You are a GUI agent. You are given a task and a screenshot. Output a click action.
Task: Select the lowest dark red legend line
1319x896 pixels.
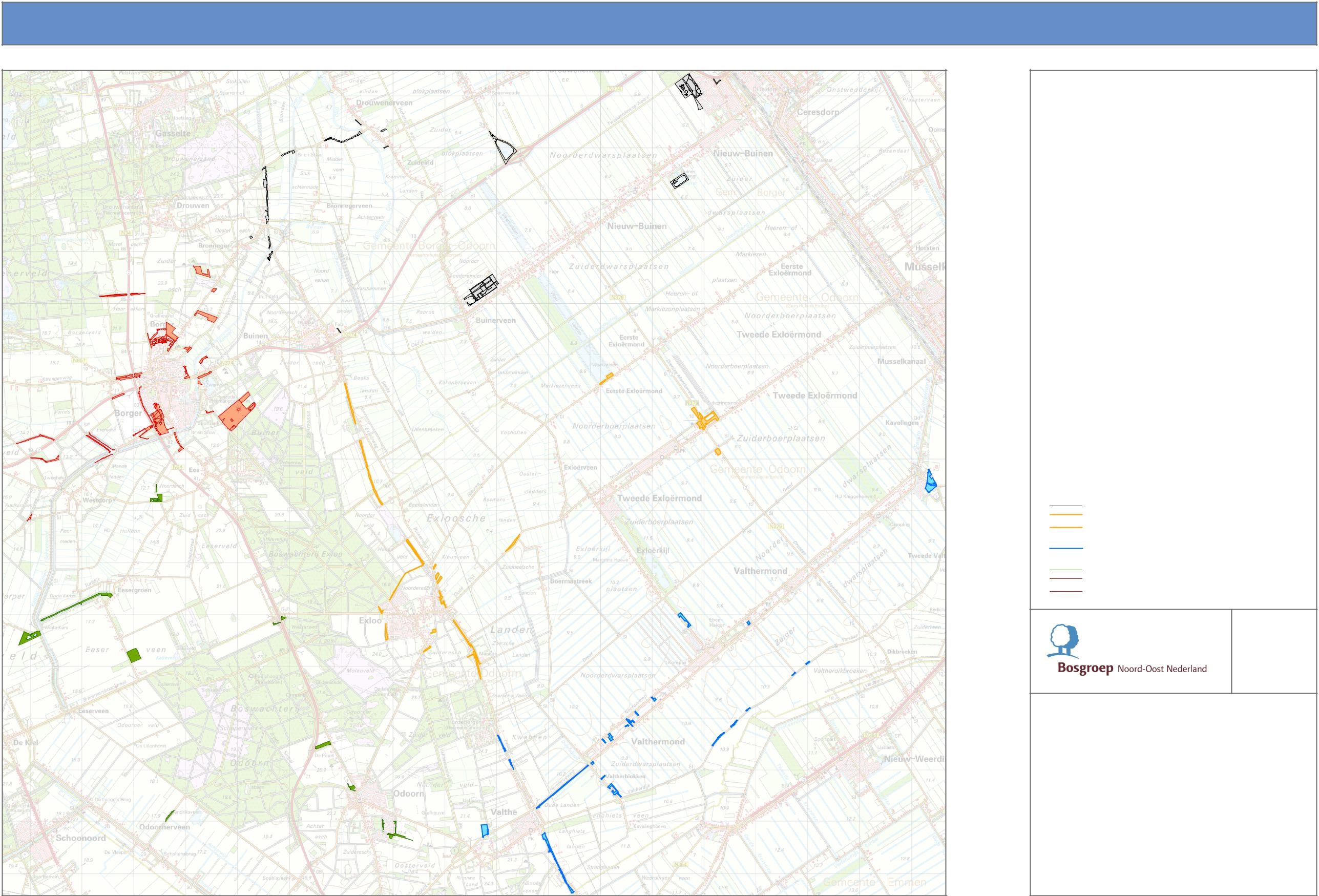coord(1066,591)
